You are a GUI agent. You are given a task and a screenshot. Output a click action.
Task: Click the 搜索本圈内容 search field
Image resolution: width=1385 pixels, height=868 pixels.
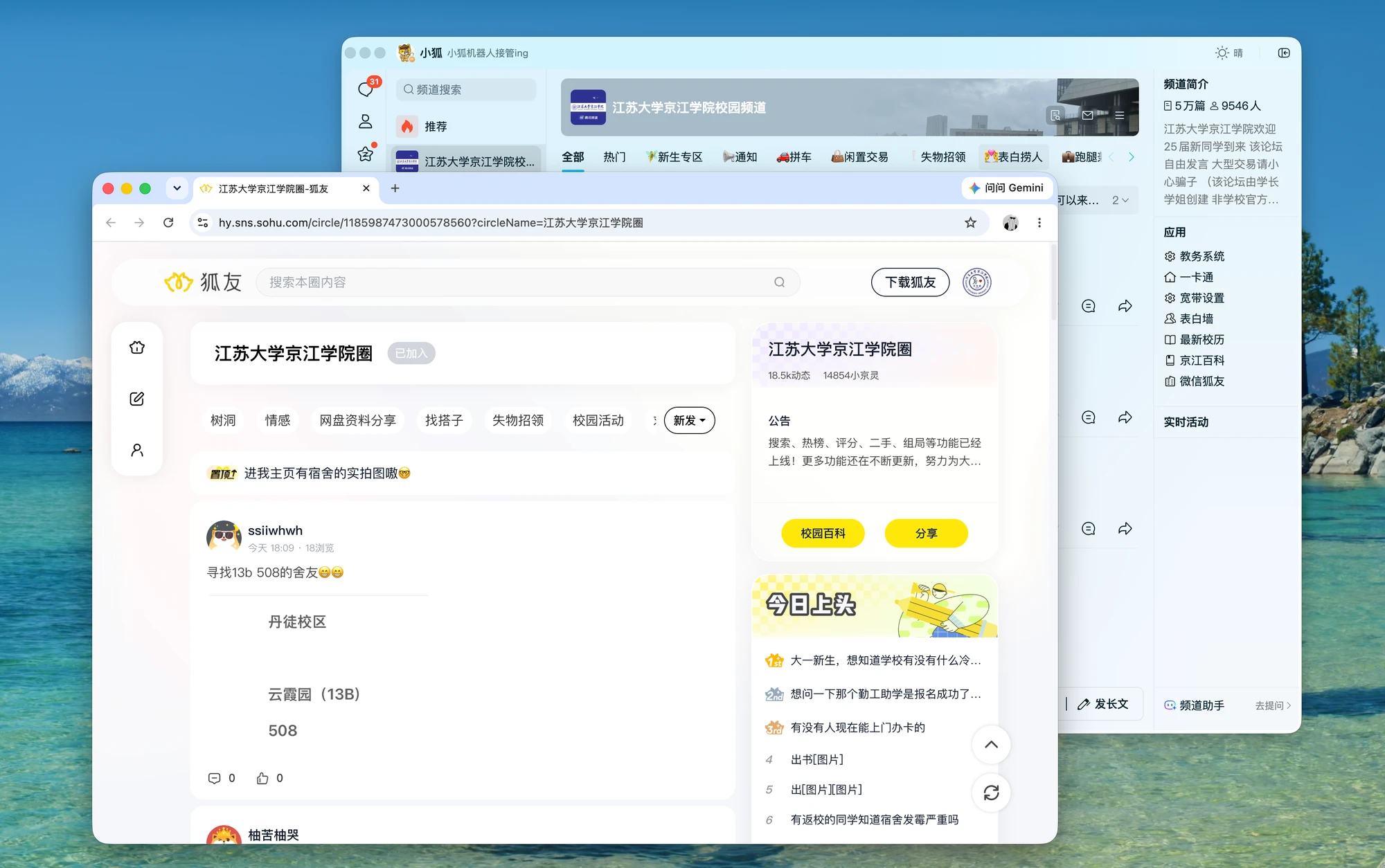click(528, 282)
